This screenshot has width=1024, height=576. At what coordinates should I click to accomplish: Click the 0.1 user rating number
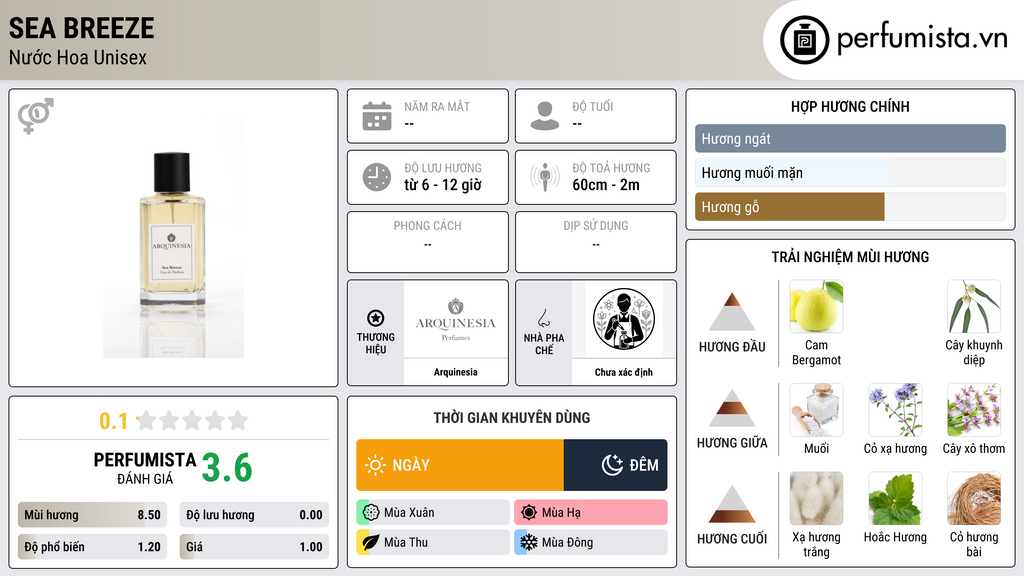pos(113,421)
